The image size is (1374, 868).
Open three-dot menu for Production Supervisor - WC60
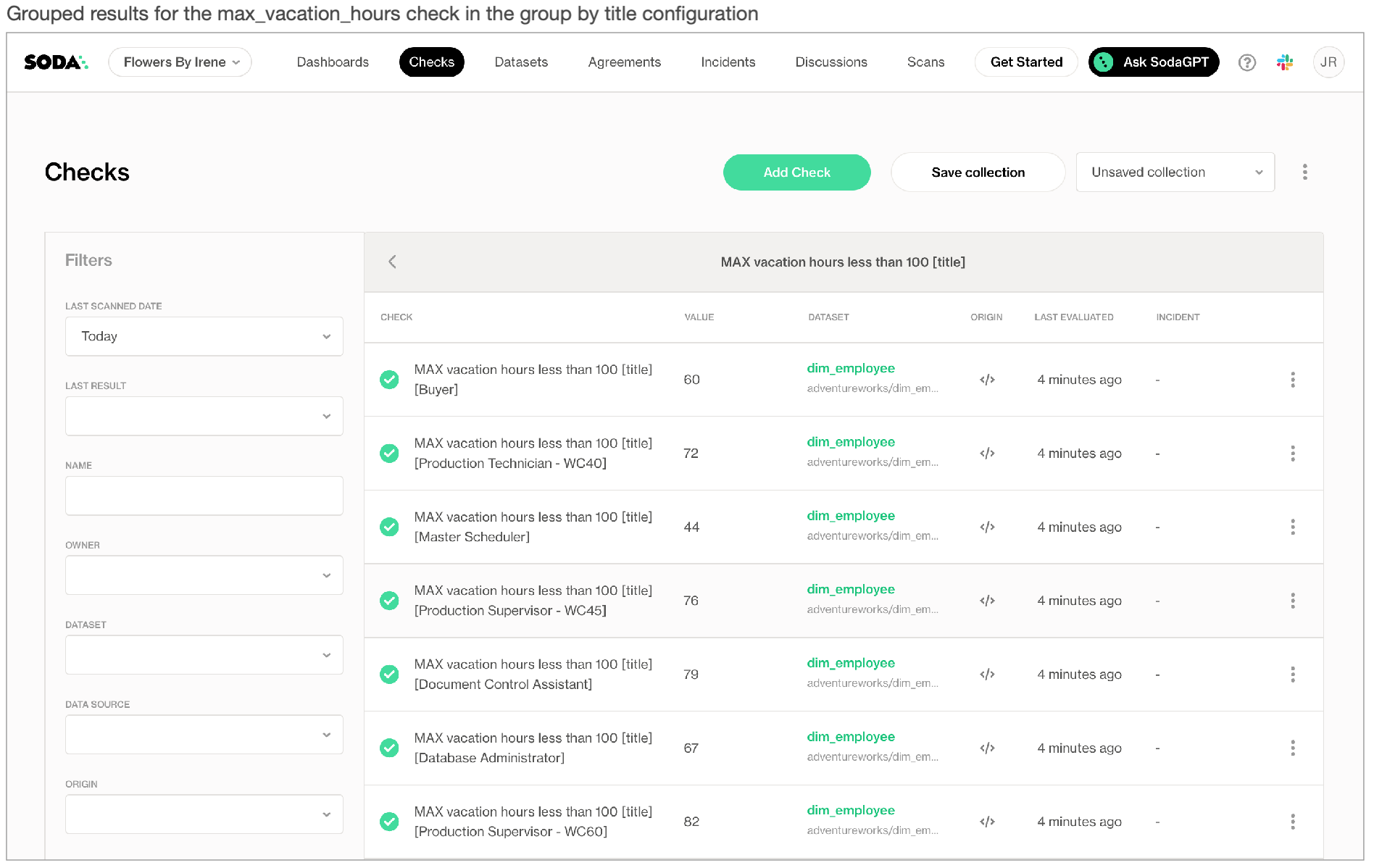(1292, 822)
